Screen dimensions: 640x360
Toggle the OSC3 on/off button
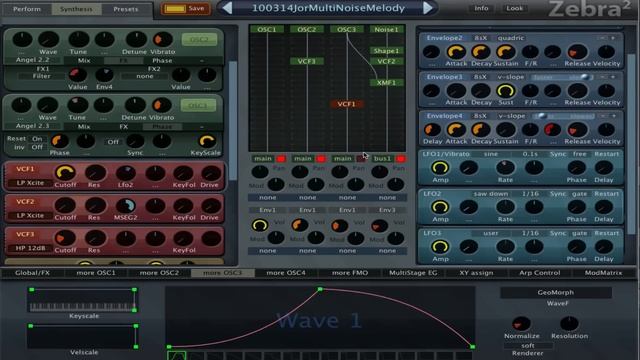tap(198, 105)
